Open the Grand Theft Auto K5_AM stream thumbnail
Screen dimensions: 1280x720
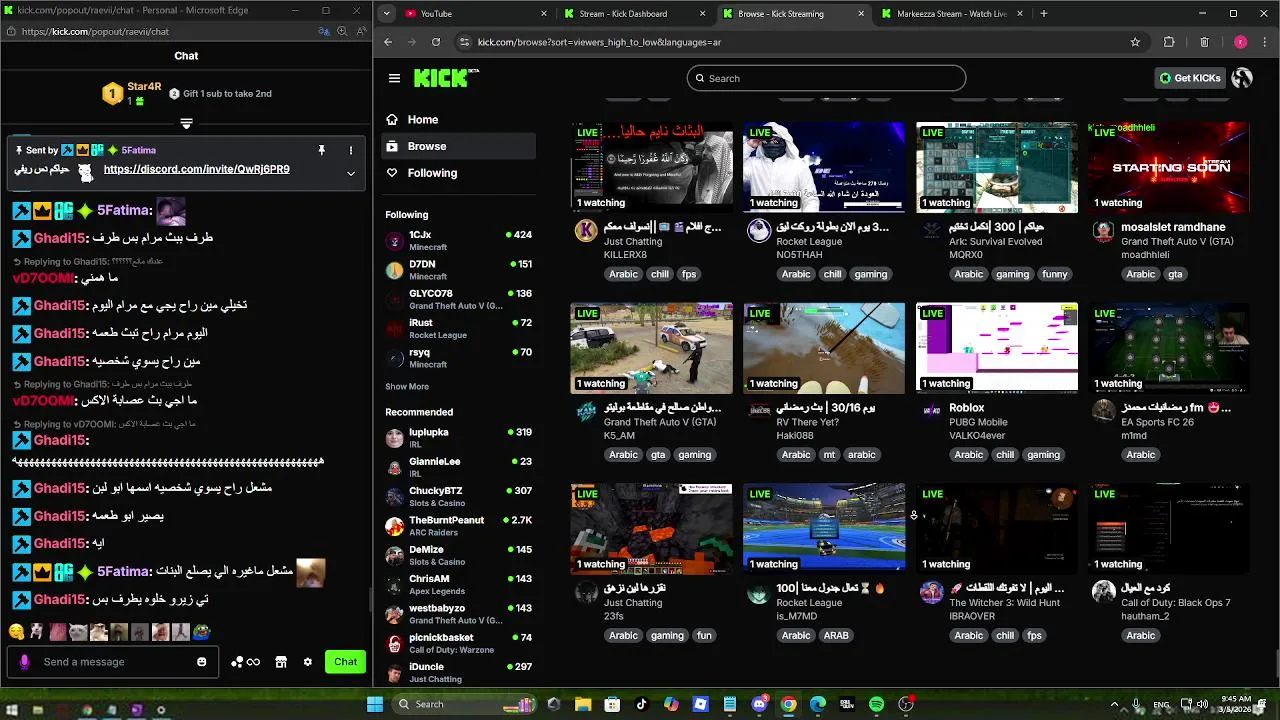point(651,348)
